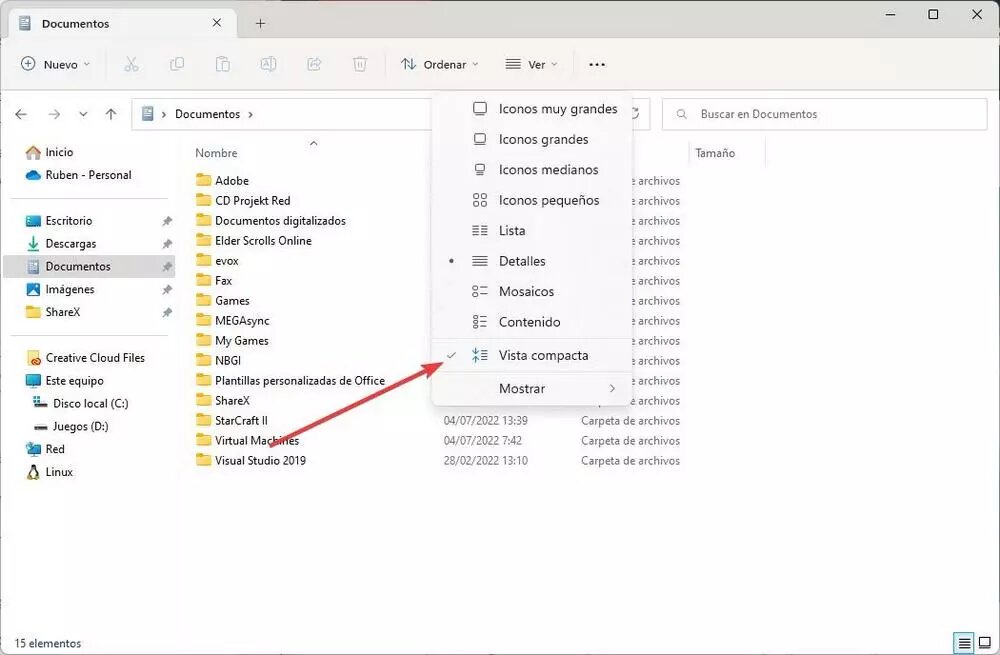This screenshot has width=1000, height=655.
Task: Select Iconos muy grandes in menu
Action: coord(557,109)
